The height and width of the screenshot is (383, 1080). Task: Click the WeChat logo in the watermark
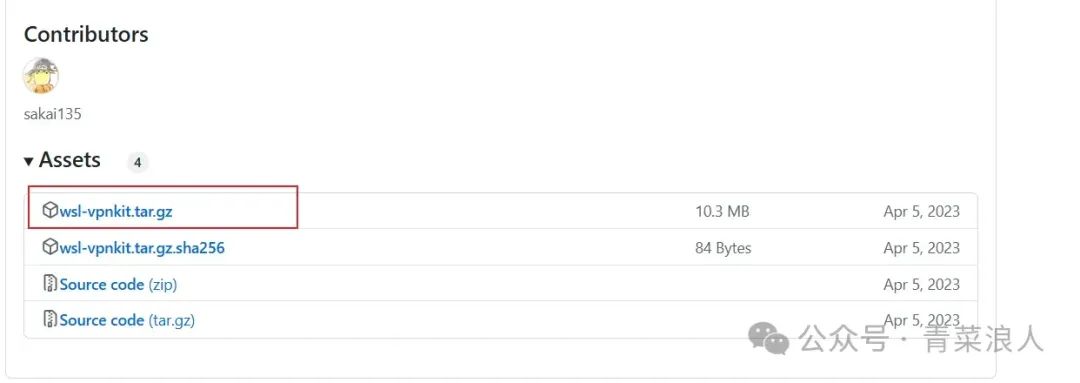pyautogui.click(x=769, y=338)
